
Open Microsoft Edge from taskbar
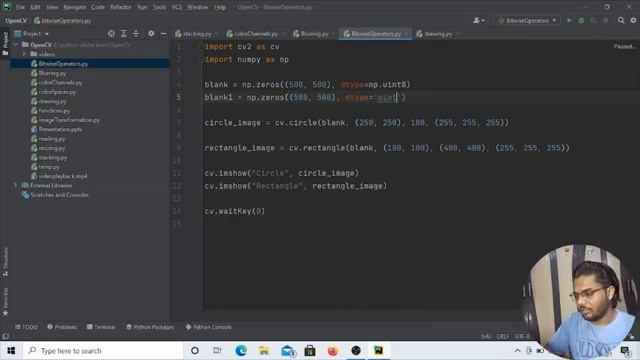pyautogui.click(x=241, y=351)
